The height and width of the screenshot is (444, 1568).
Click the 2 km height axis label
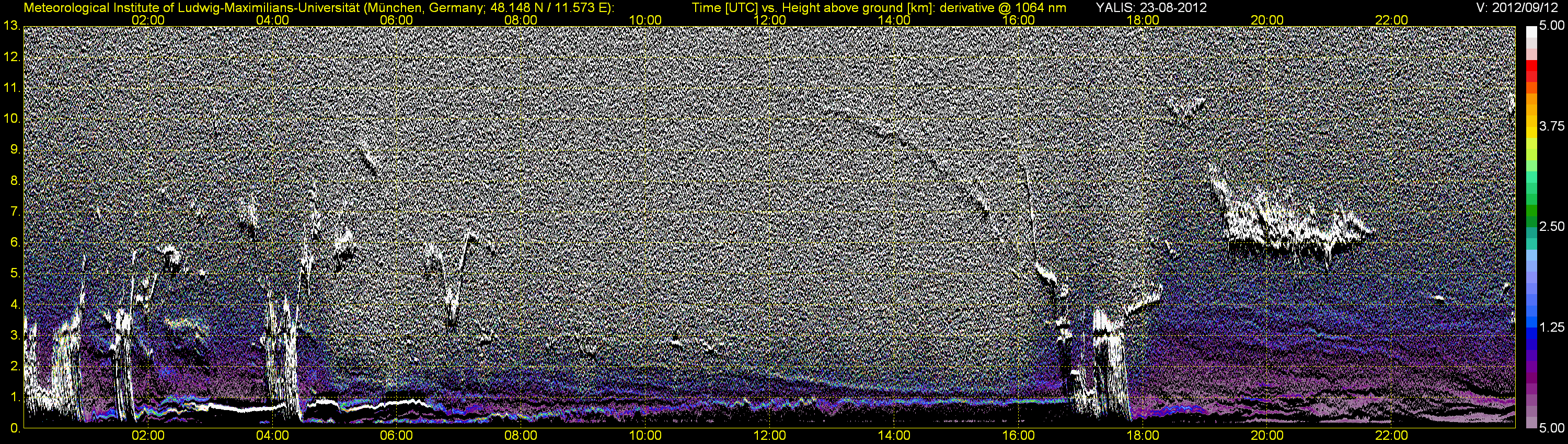pos(15,366)
